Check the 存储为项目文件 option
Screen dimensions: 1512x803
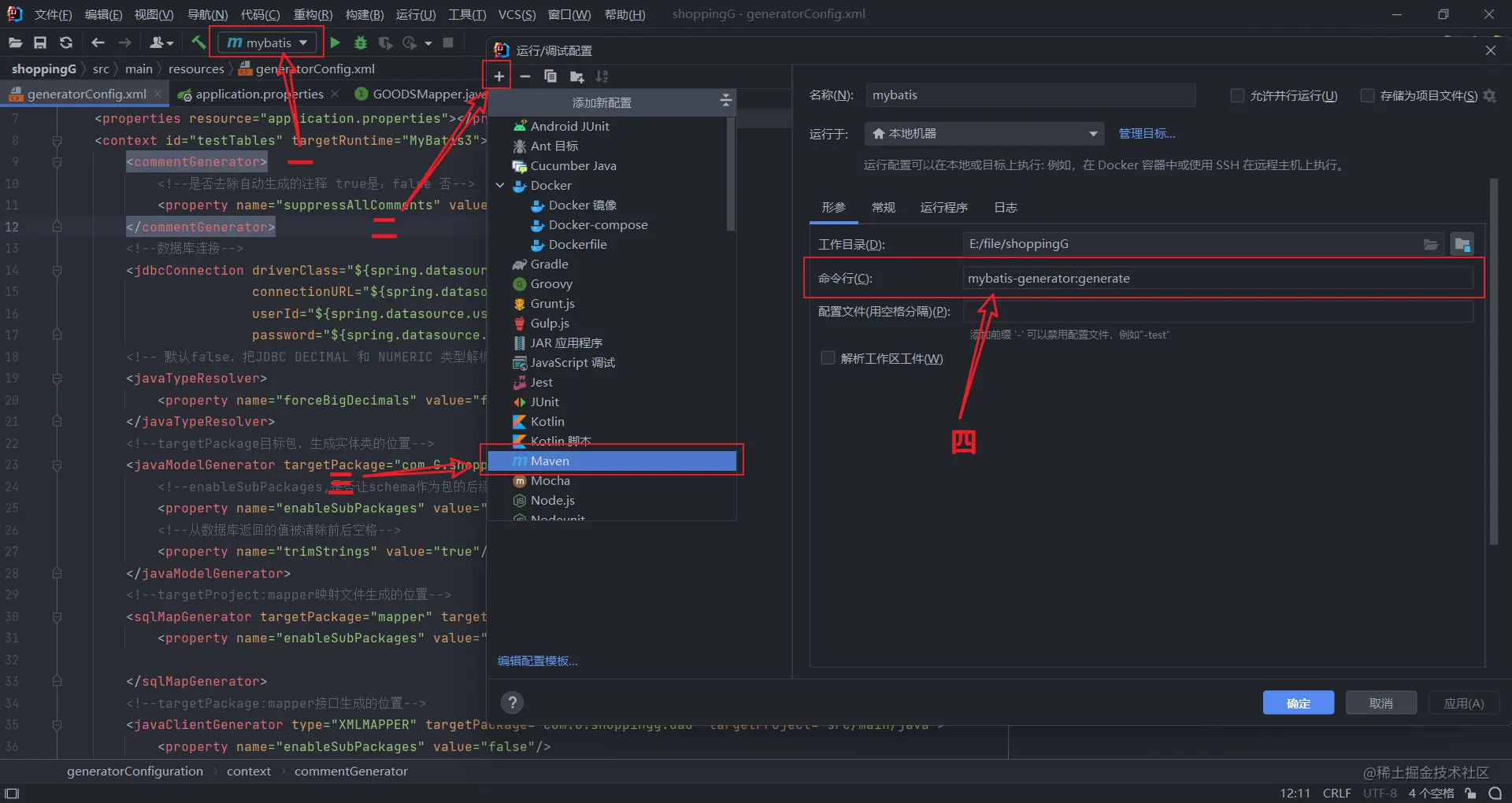tap(1367, 95)
